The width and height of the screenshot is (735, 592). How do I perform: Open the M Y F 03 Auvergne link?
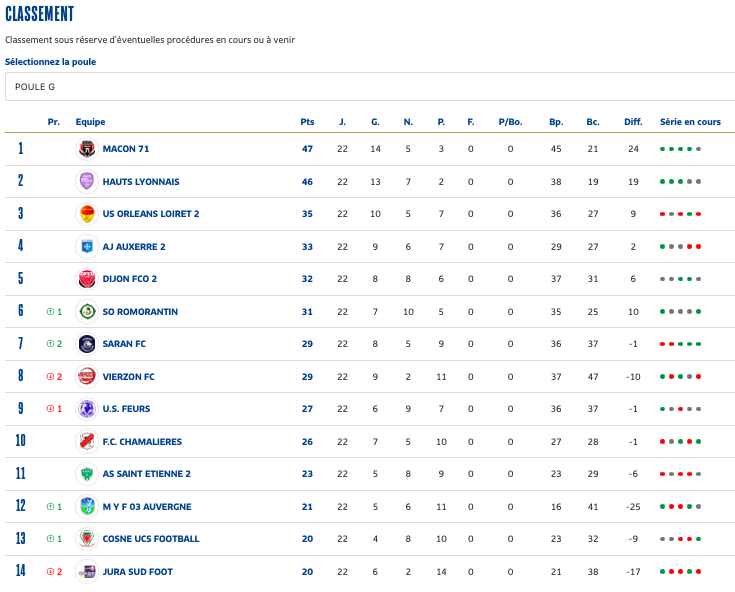click(146, 506)
